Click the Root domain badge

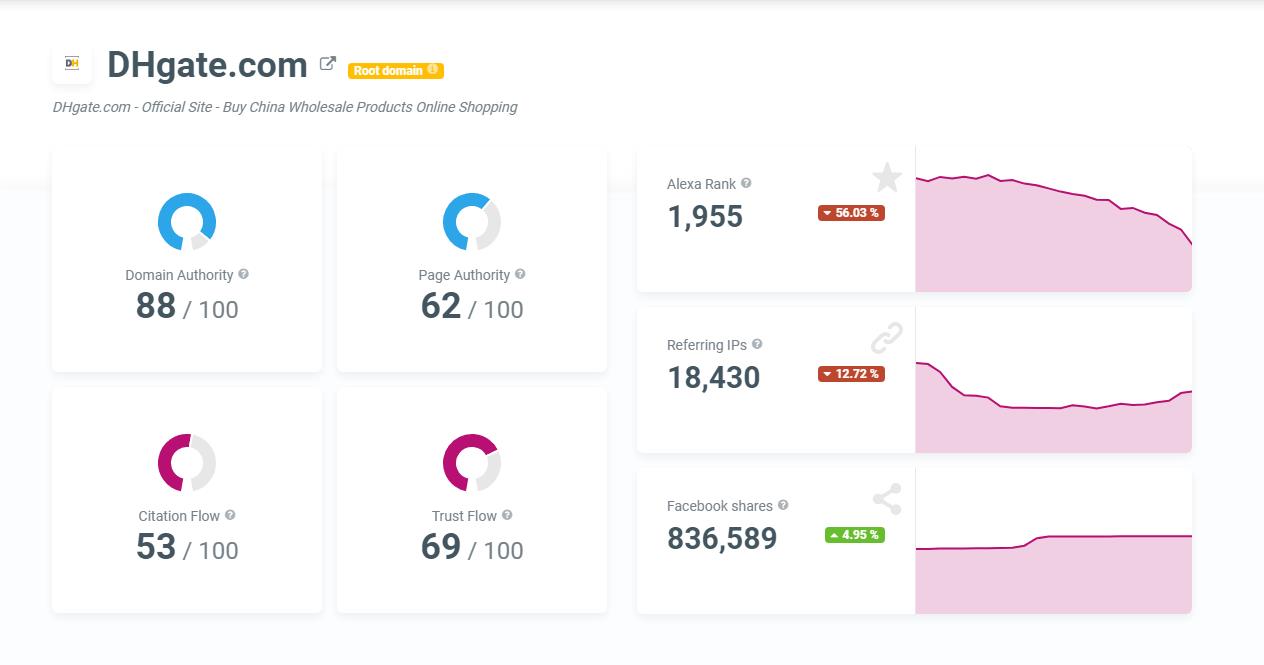[x=395, y=71]
